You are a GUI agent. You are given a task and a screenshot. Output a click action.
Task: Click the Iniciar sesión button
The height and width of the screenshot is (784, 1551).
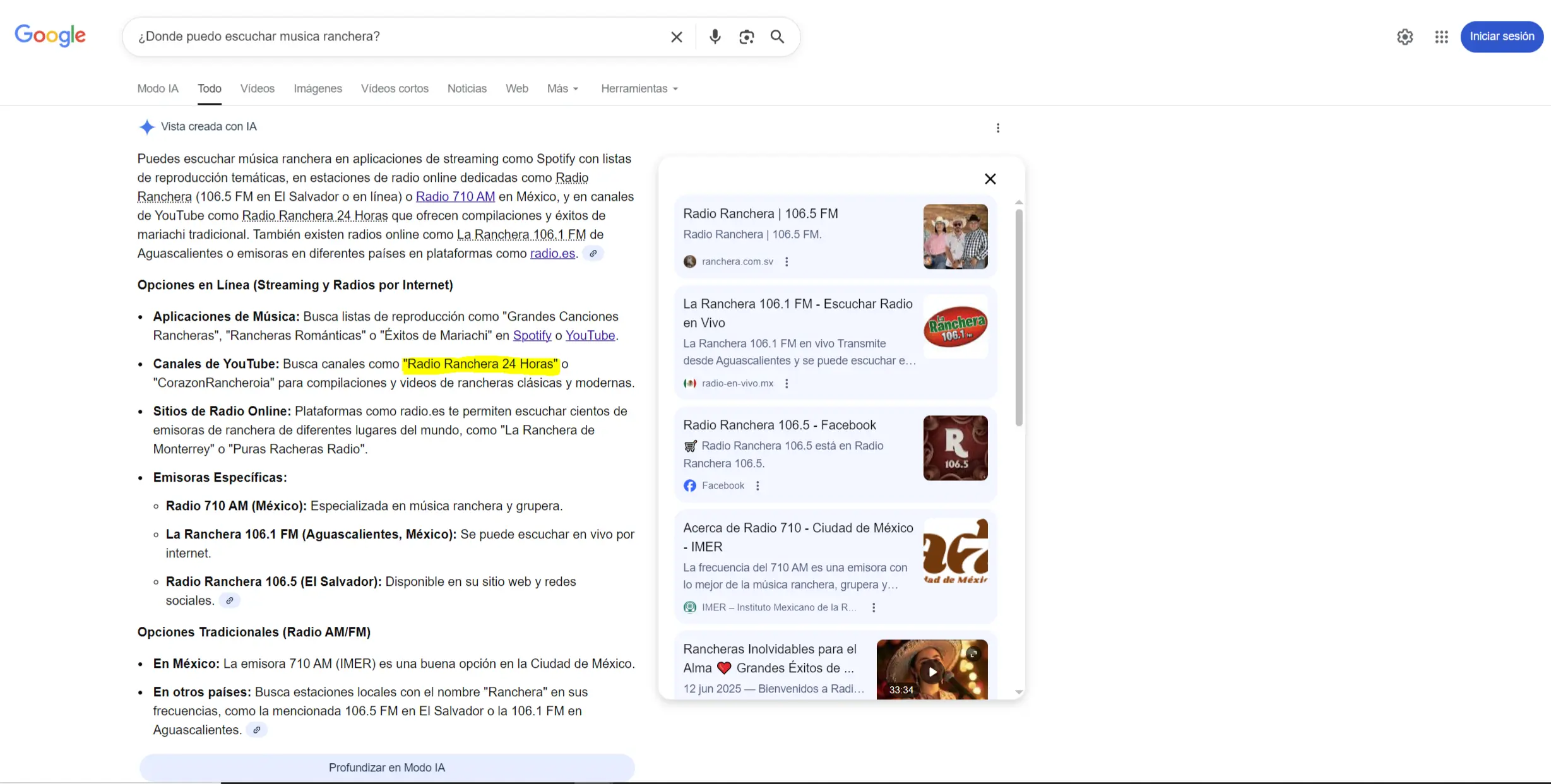click(1502, 37)
